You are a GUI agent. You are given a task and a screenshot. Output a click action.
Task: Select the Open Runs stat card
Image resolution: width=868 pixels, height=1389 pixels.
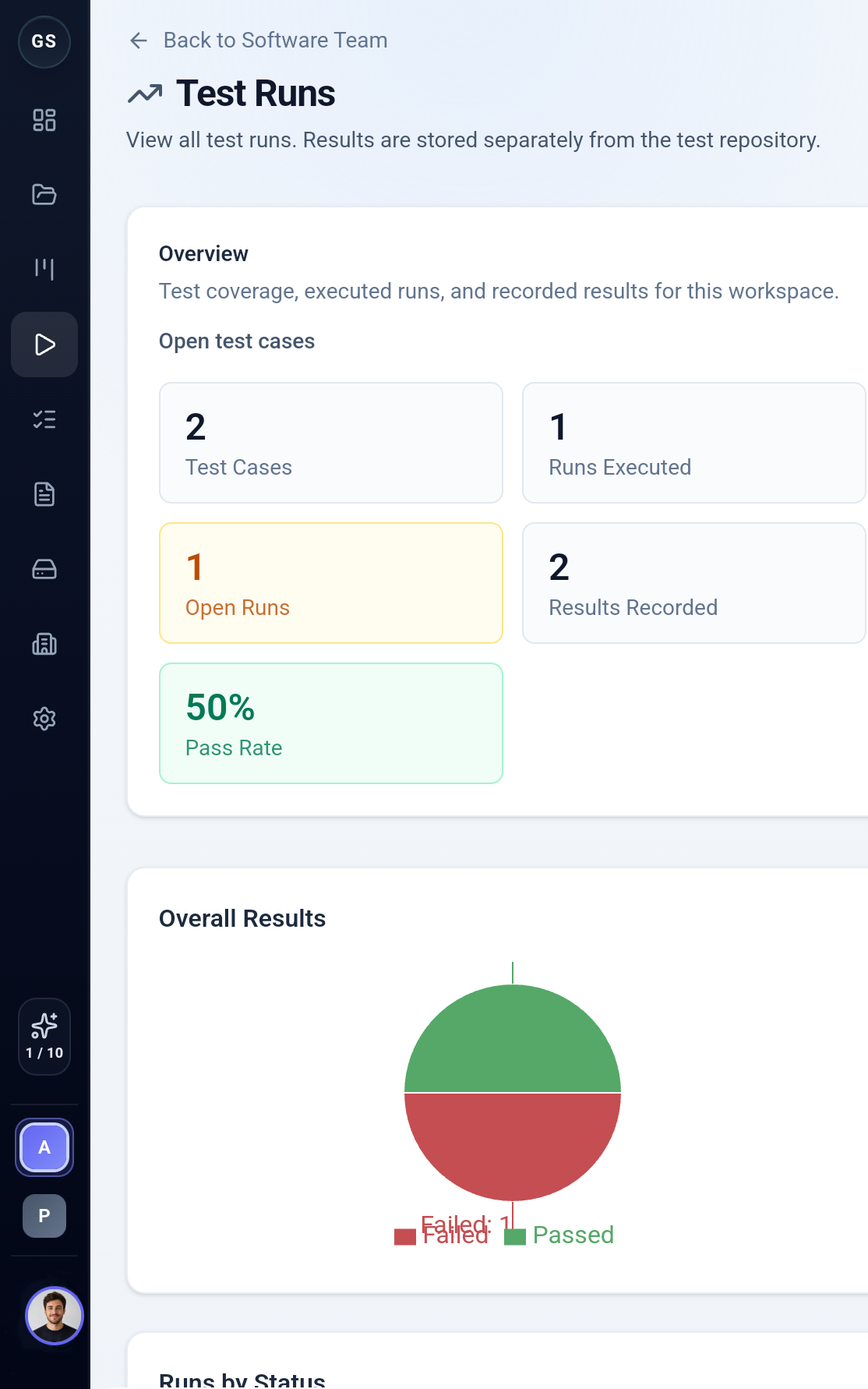point(331,583)
